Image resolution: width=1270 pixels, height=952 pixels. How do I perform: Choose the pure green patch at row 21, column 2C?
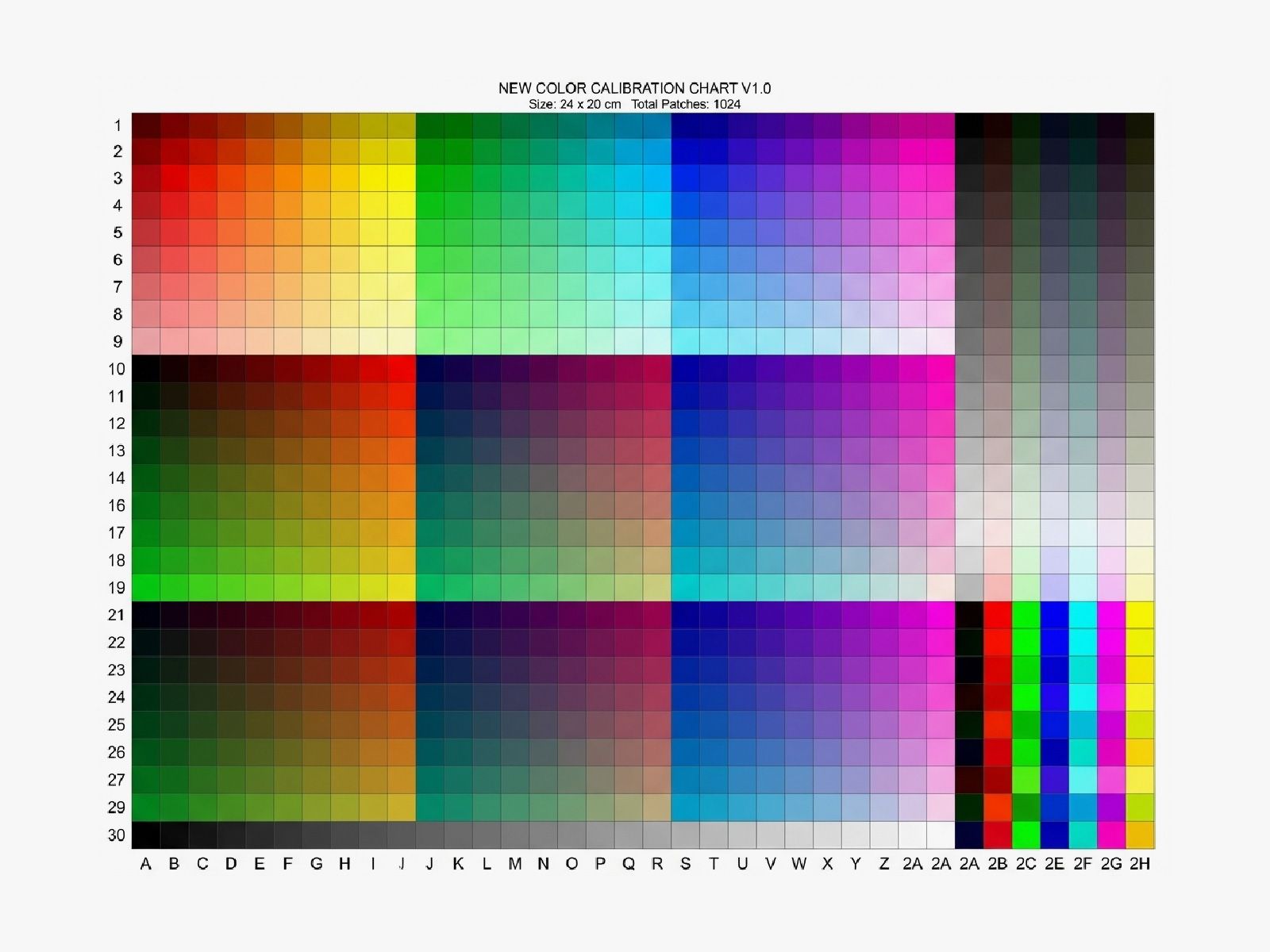pyautogui.click(x=1026, y=615)
